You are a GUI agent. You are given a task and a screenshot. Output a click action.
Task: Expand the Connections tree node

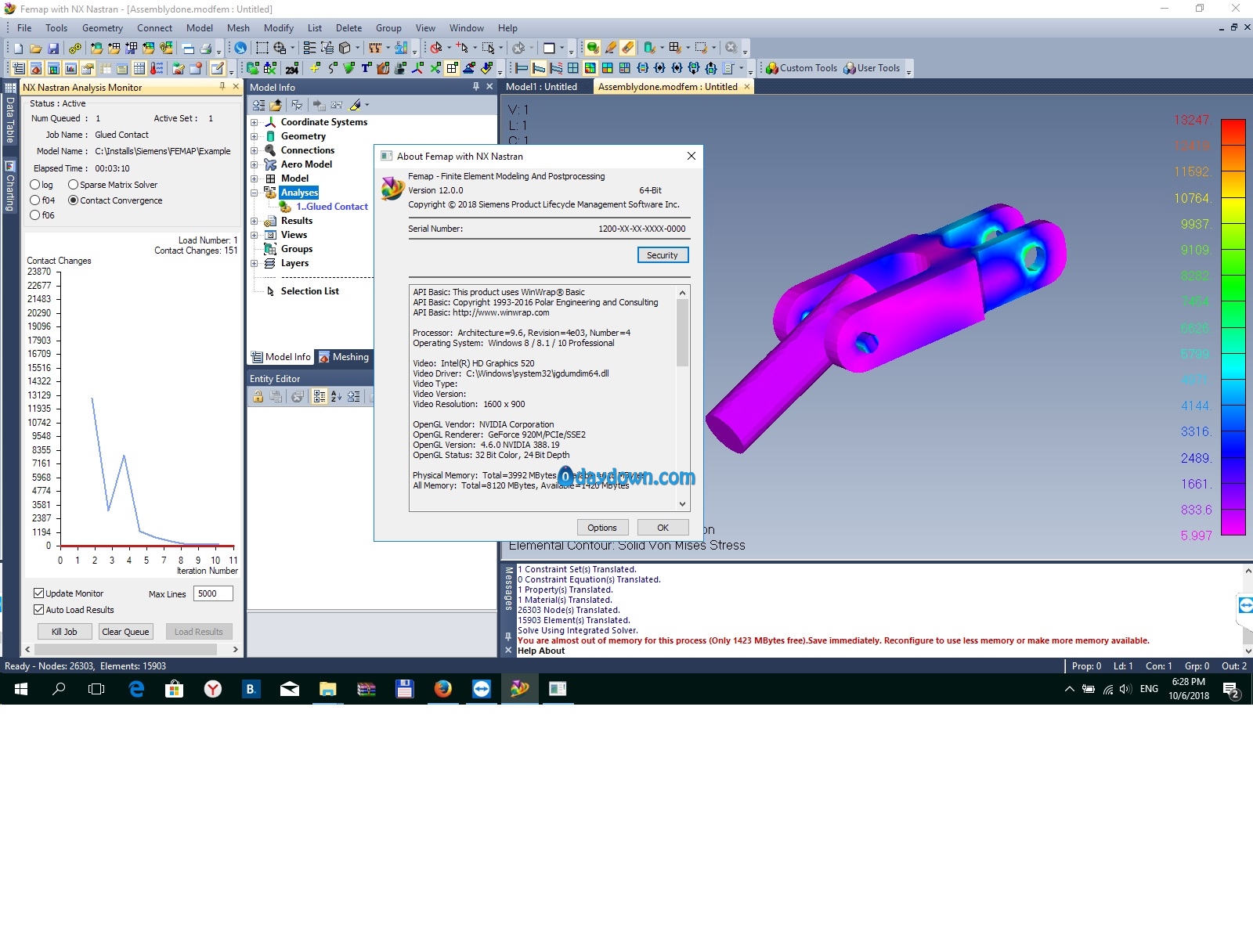(254, 150)
